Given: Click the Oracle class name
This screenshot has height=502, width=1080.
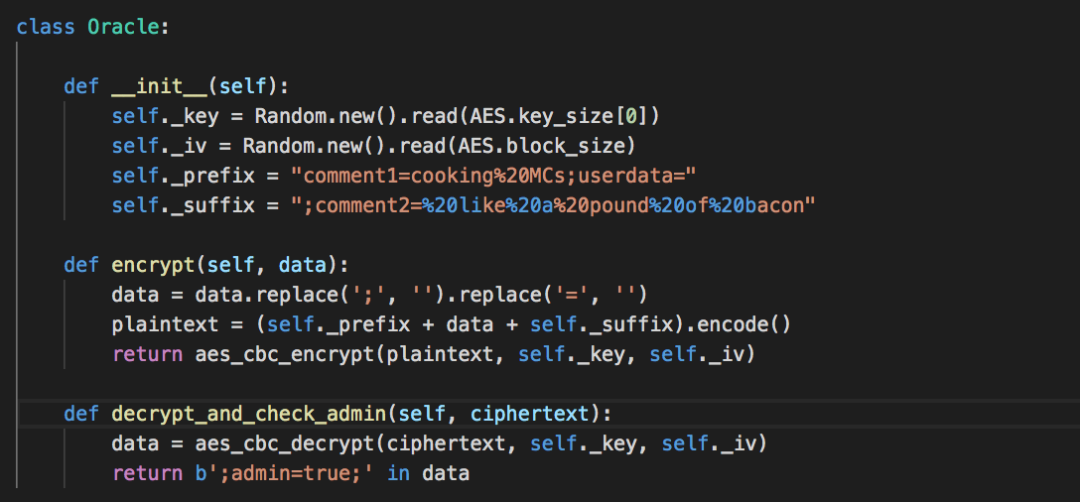Looking at the screenshot, I should click(x=123, y=27).
